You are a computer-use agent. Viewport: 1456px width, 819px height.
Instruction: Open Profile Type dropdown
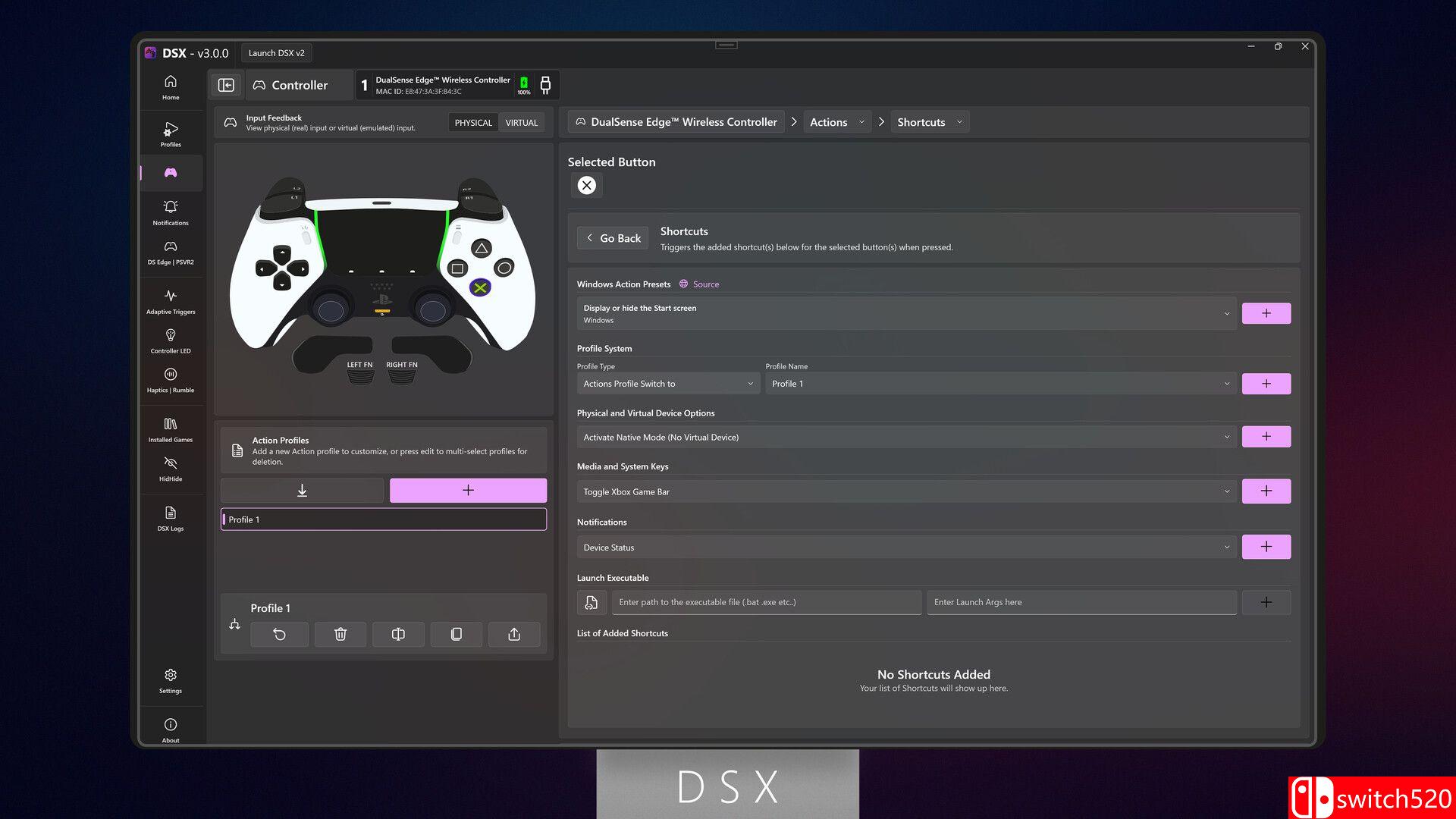pyautogui.click(x=668, y=384)
